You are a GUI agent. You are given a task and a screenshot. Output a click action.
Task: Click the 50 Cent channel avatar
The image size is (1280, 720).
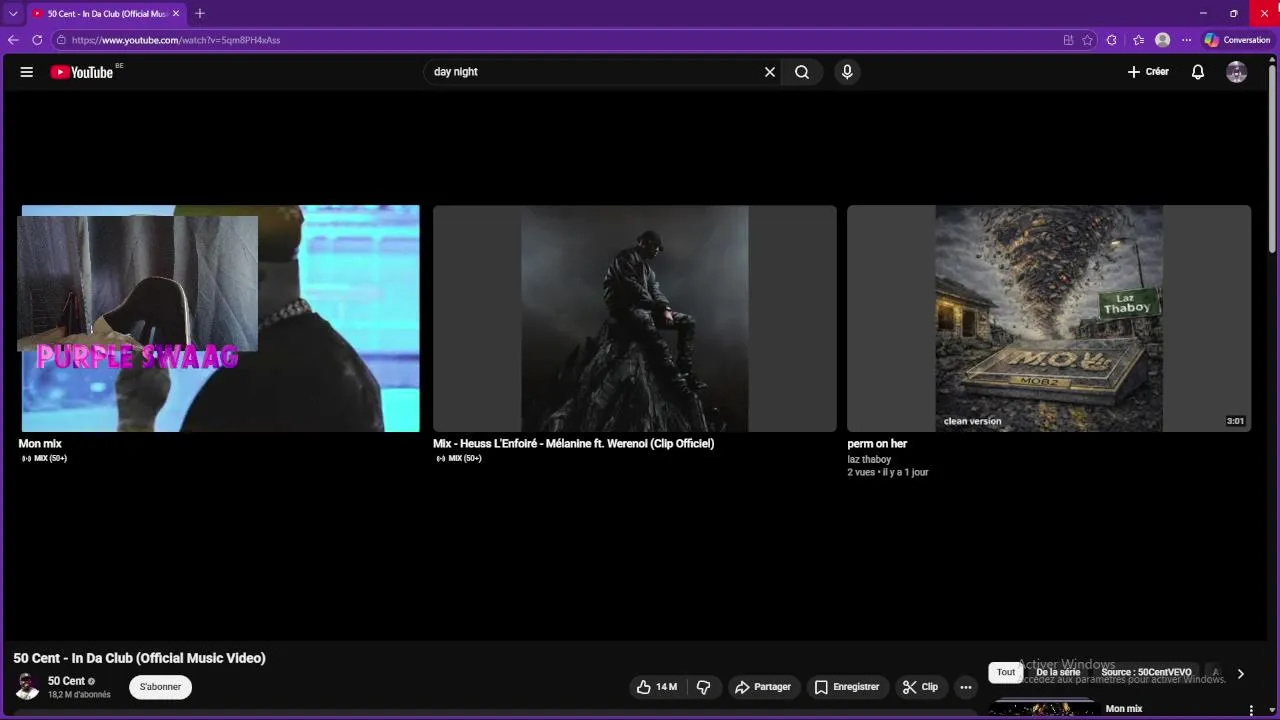tap(27, 686)
